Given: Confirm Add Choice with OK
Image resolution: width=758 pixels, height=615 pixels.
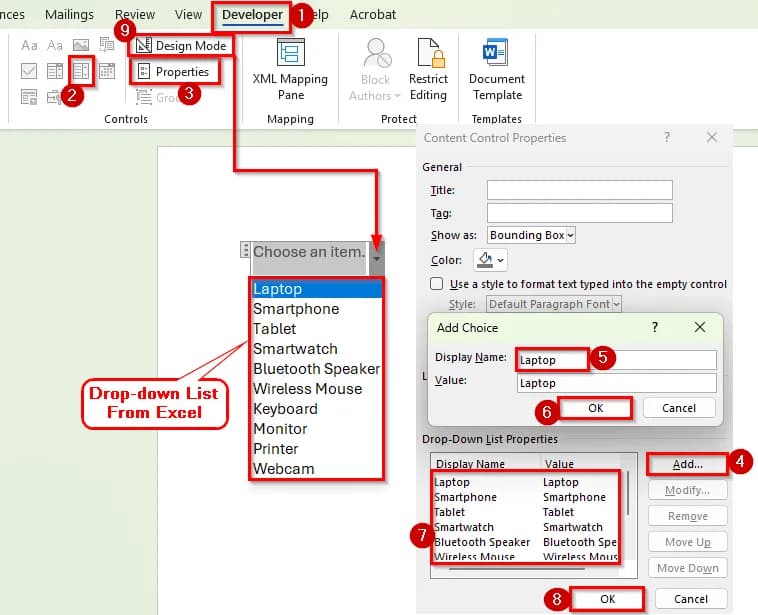Looking at the screenshot, I should pyautogui.click(x=596, y=408).
